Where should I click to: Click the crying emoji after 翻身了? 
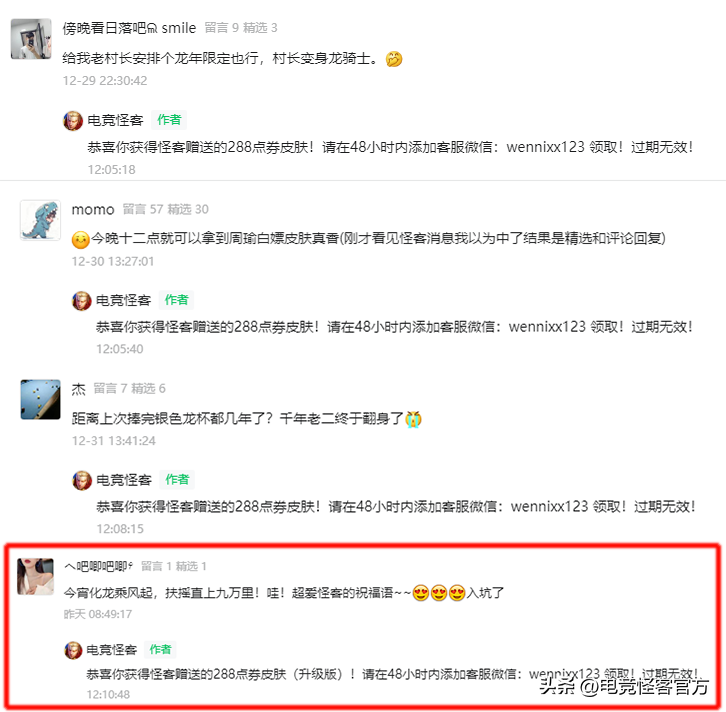tap(413, 419)
